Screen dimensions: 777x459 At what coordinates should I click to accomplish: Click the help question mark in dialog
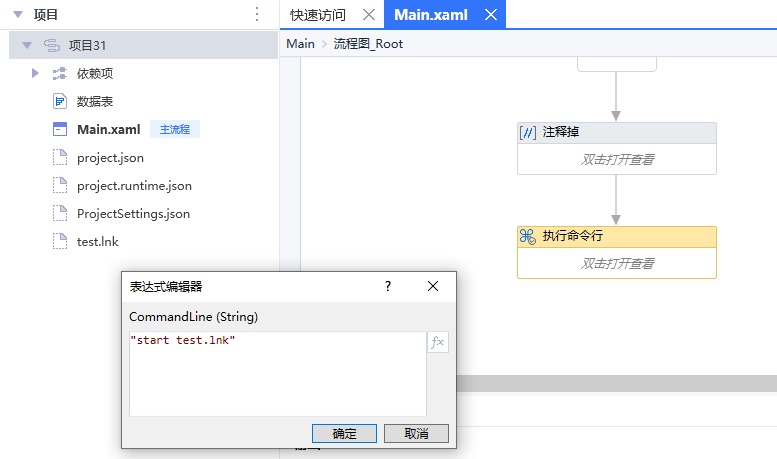388,286
